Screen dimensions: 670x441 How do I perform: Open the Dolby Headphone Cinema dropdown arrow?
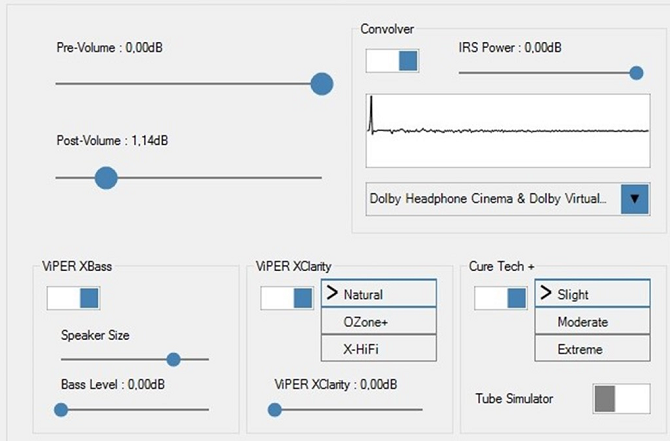[634, 198]
